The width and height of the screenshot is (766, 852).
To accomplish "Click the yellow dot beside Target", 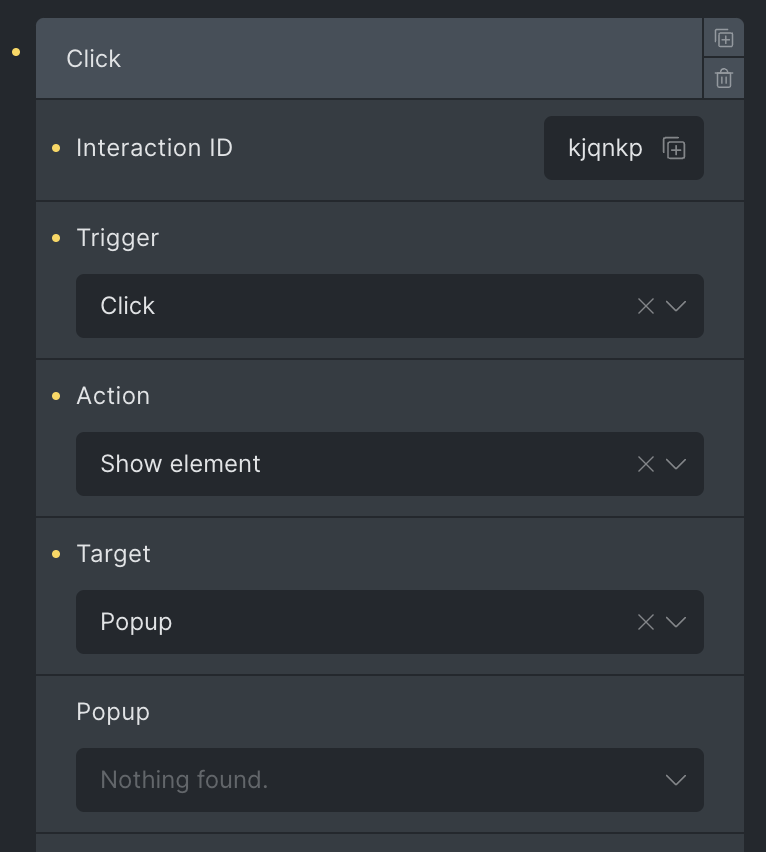I will pos(56,554).
